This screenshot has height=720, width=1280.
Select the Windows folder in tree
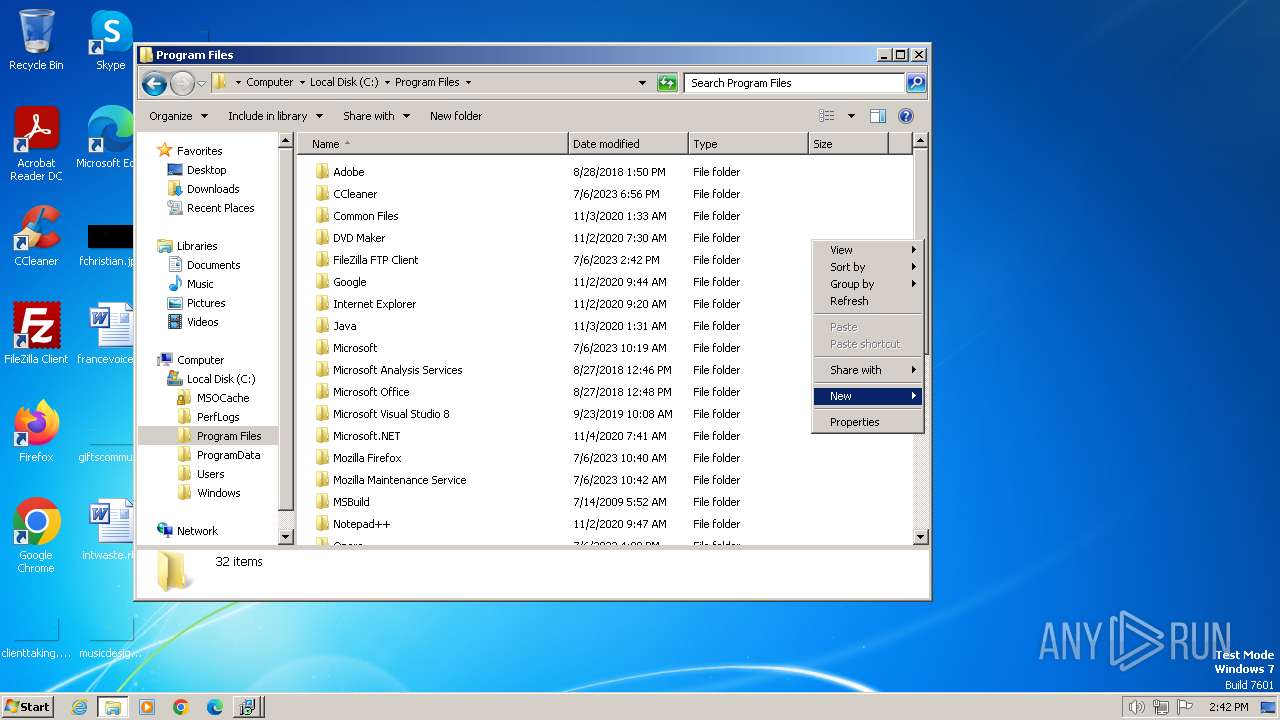tap(218, 493)
